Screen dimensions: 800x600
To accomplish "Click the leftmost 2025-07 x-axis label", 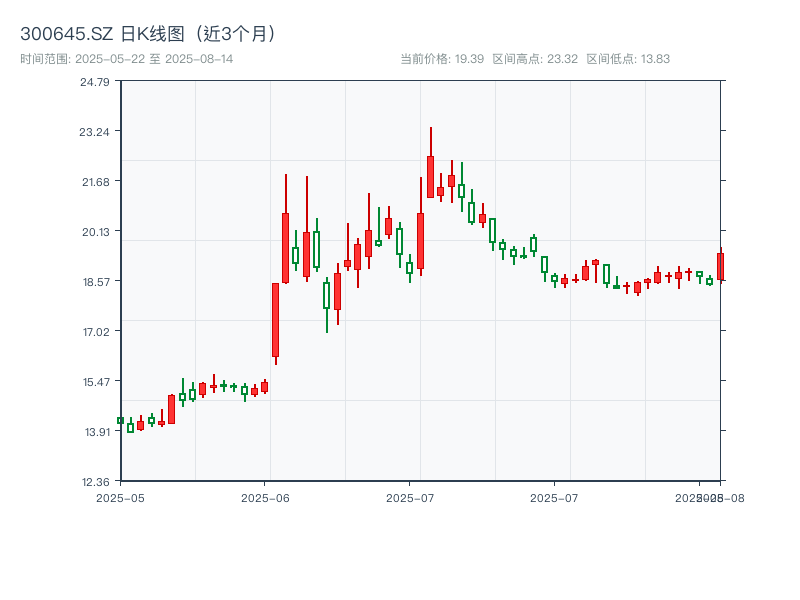I will (410, 497).
